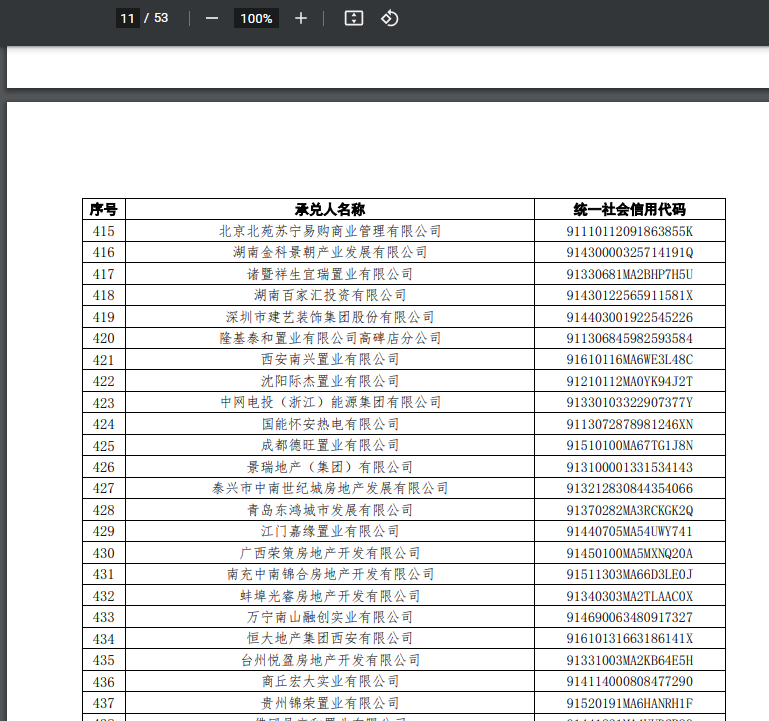Screen dimensions: 769x721
Task: Select company 隆基泰和置业有限公司高碑店分公司
Action: pos(330,338)
